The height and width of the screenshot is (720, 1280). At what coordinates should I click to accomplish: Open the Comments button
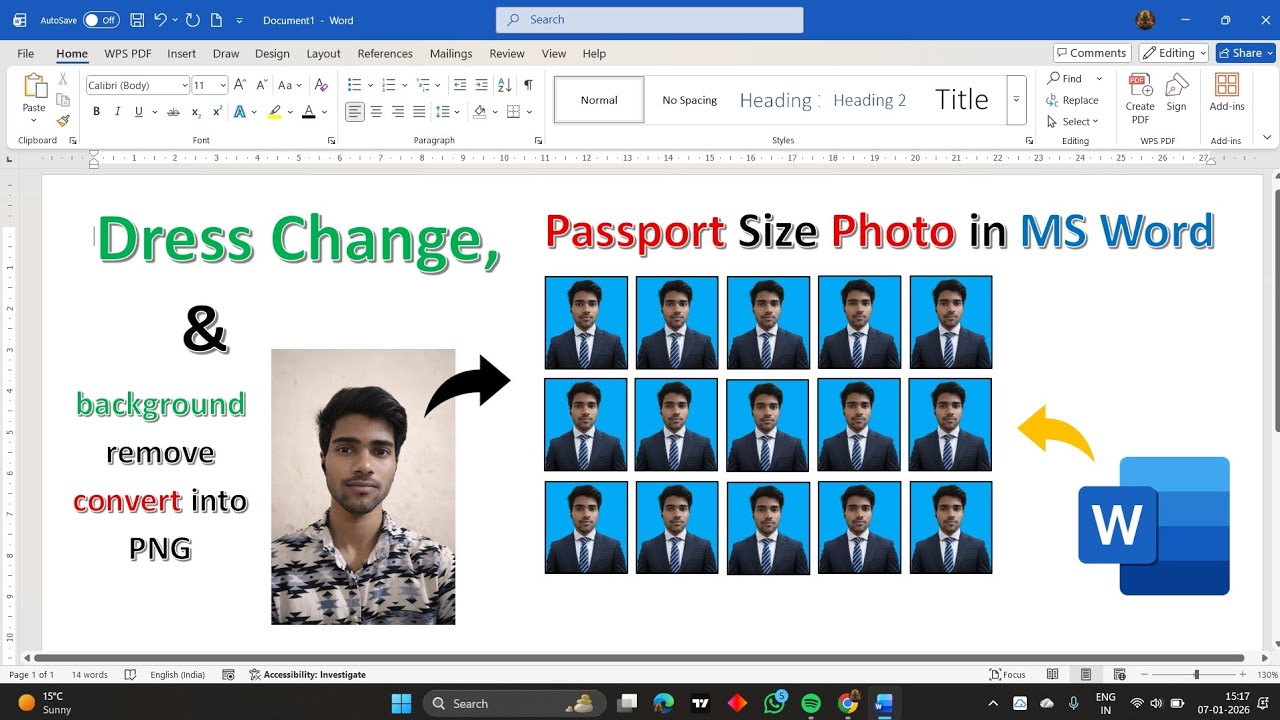point(1092,53)
